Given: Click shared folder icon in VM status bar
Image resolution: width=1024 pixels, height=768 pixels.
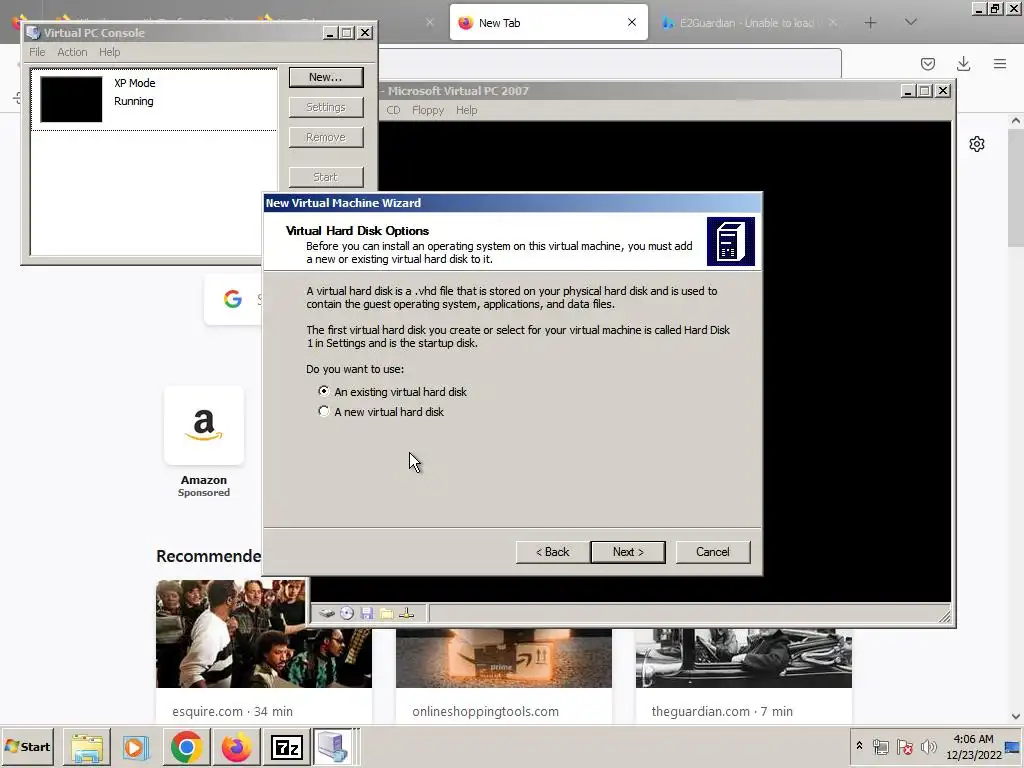Looking at the screenshot, I should tap(387, 613).
